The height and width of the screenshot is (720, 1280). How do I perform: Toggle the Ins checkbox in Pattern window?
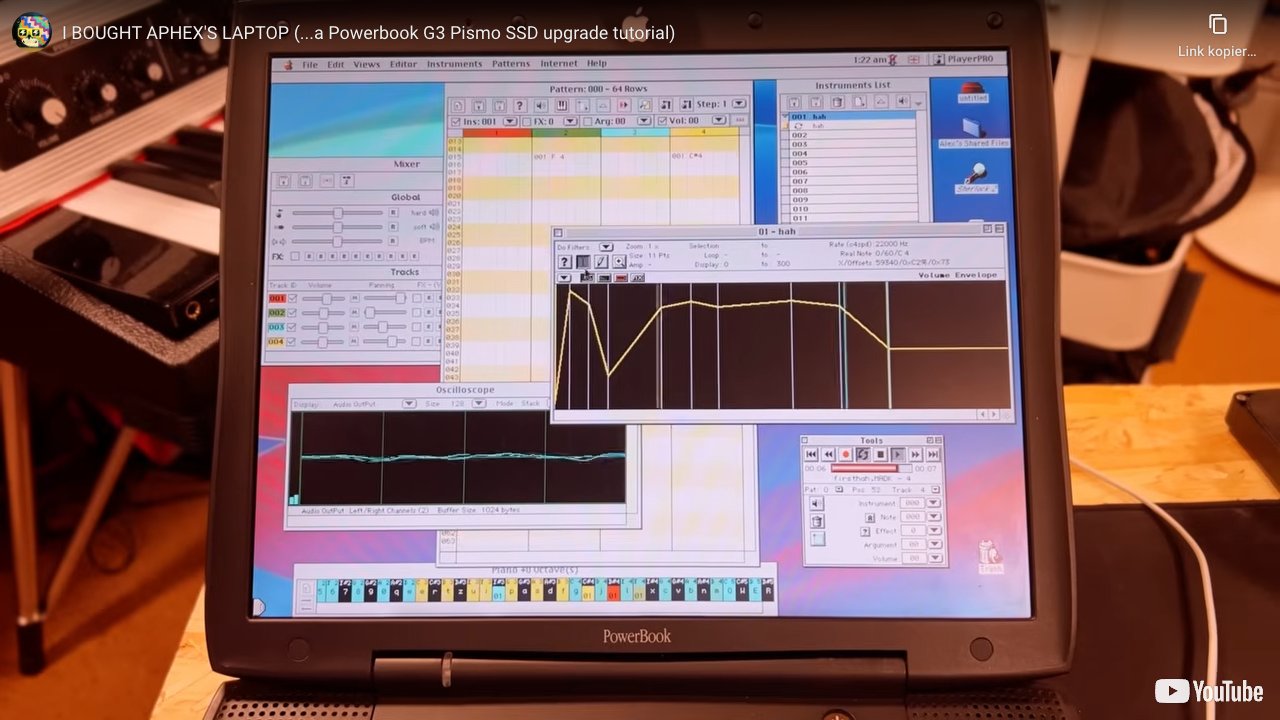[x=456, y=121]
